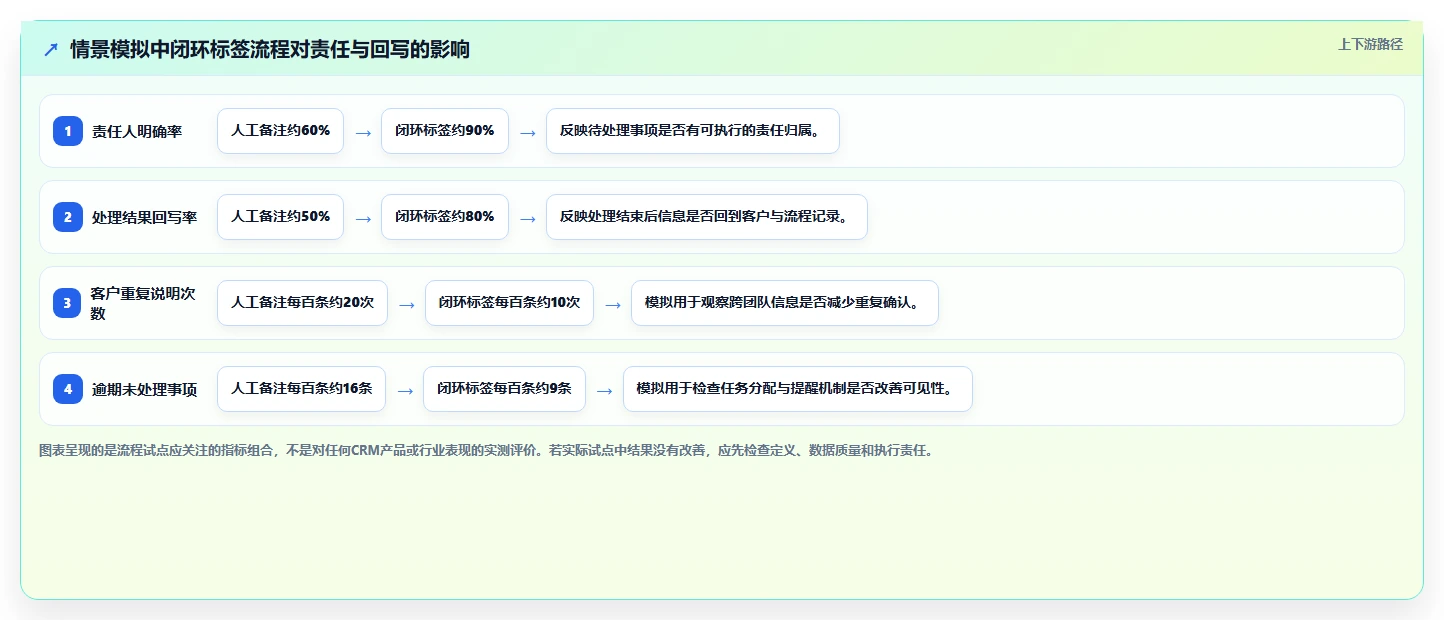Click the 逾期未处理事项 label

[x=144, y=389]
